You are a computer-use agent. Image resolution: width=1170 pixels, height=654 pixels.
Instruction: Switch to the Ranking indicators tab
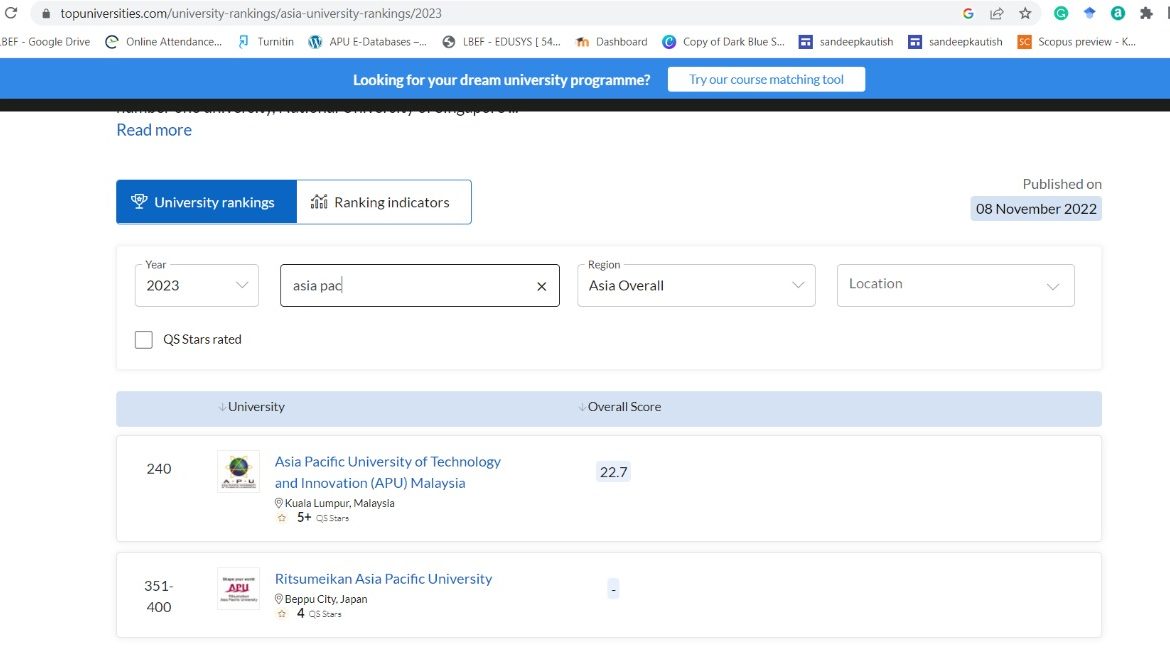coord(384,201)
